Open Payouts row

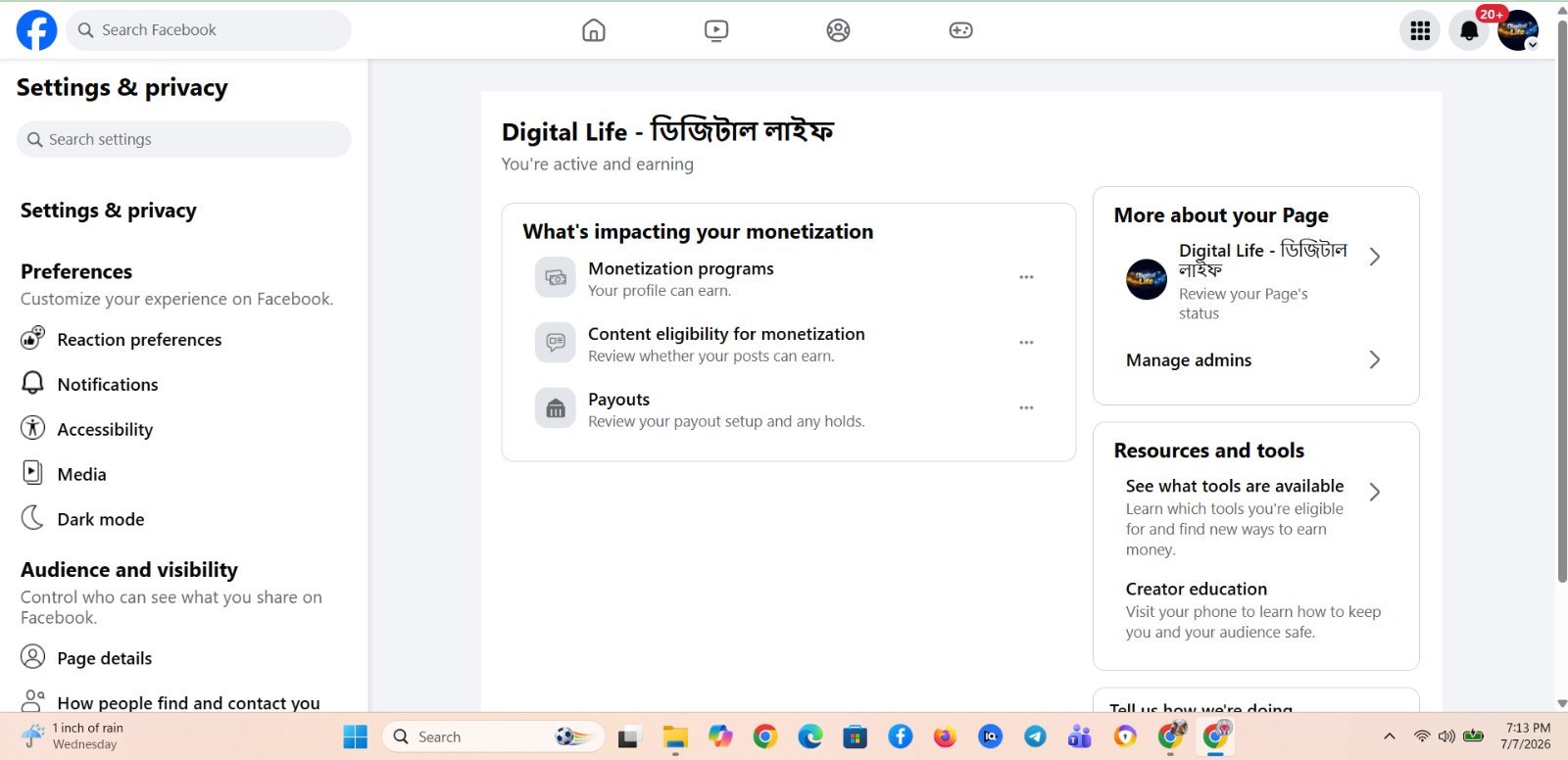click(x=788, y=409)
